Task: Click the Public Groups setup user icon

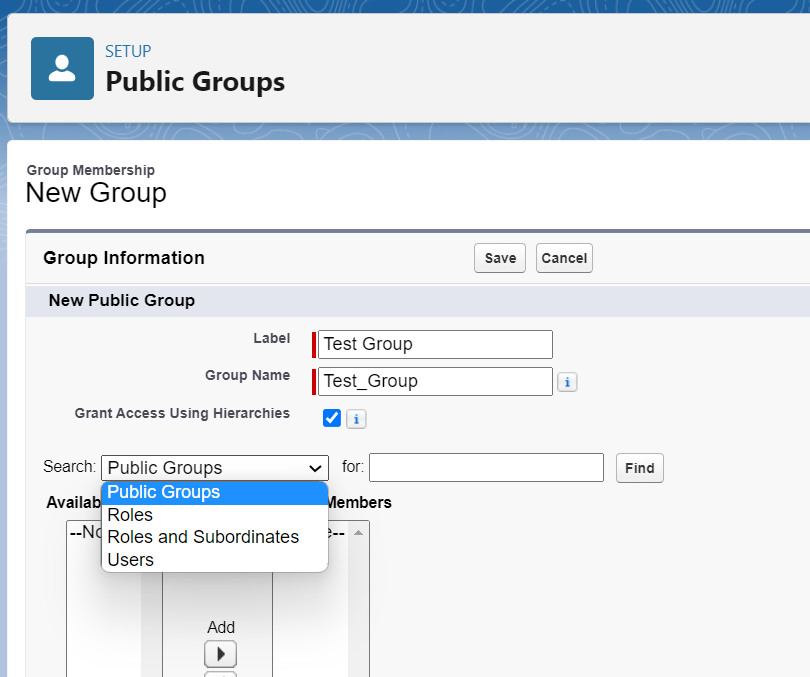Action: tap(63, 68)
